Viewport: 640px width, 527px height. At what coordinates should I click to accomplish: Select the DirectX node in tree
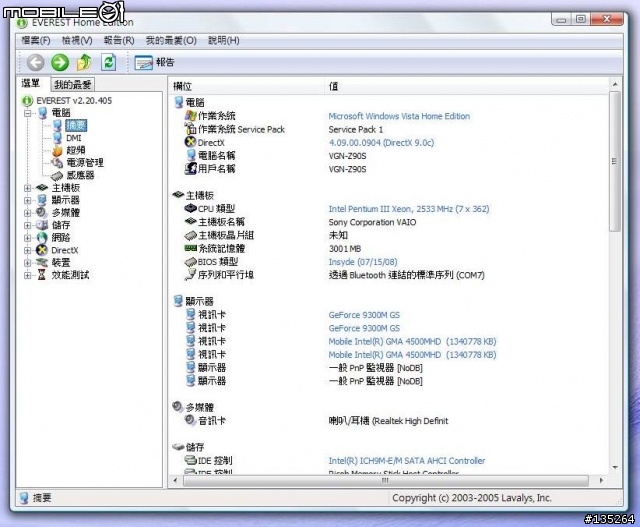click(64, 250)
